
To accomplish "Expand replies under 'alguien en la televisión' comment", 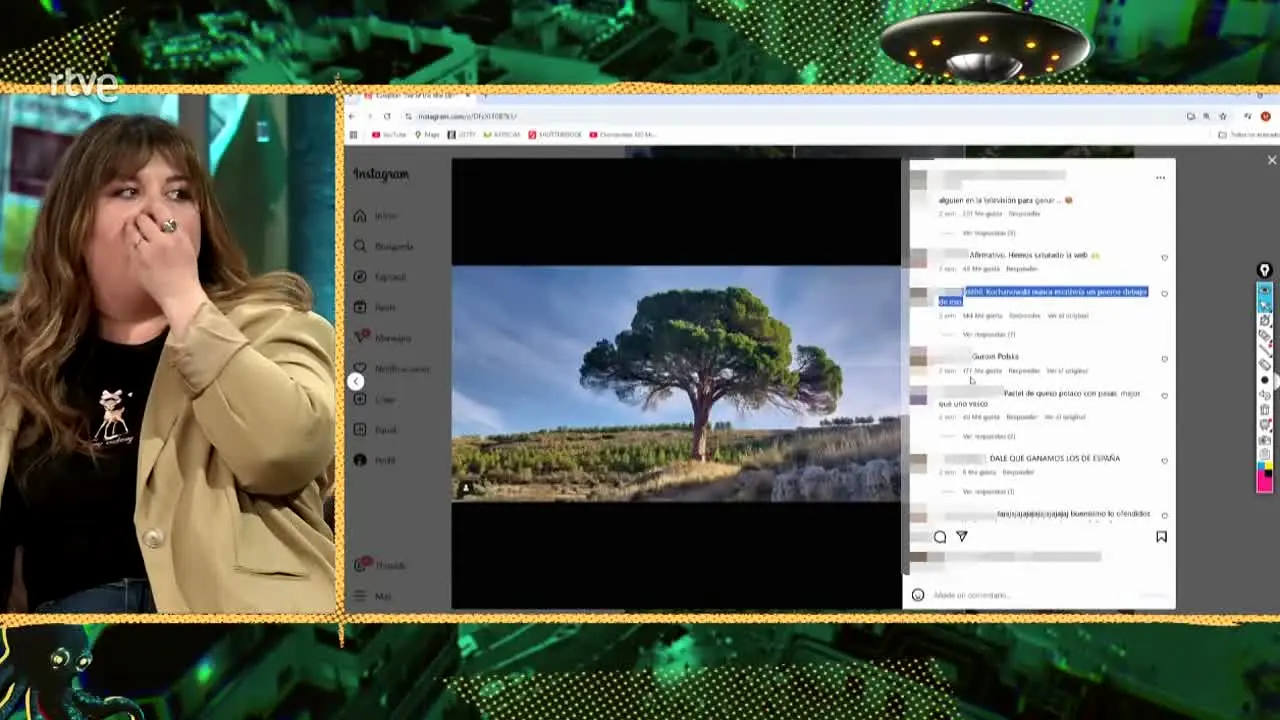I will (x=988, y=233).
